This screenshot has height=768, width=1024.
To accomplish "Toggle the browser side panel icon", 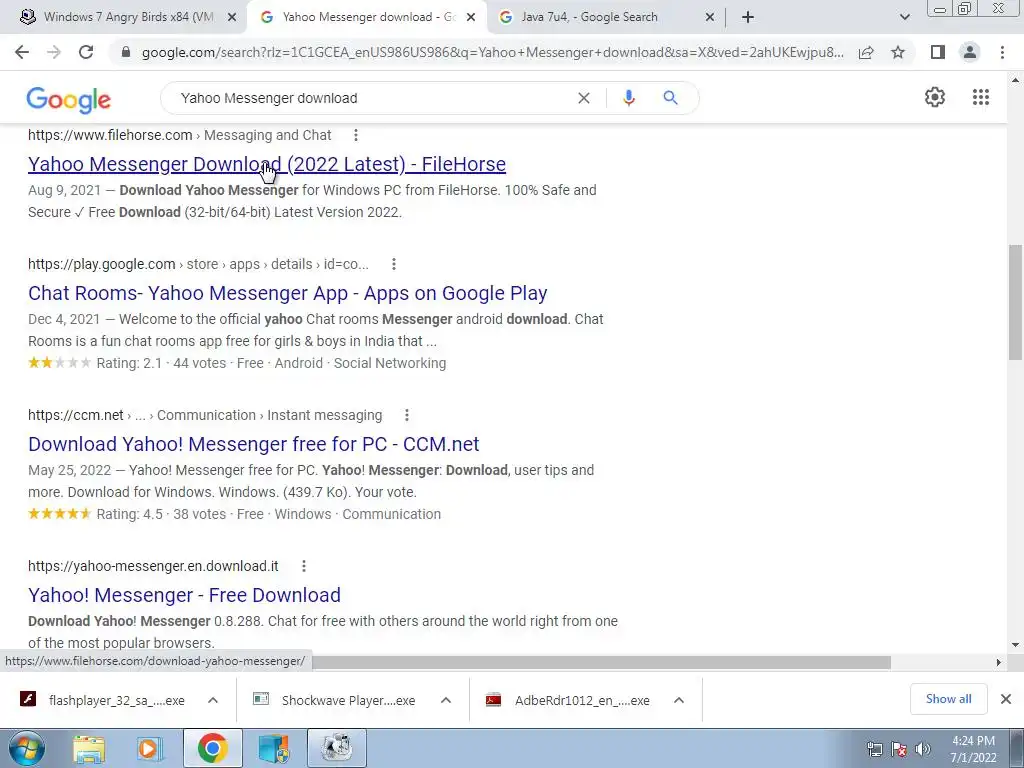I will click(x=938, y=52).
